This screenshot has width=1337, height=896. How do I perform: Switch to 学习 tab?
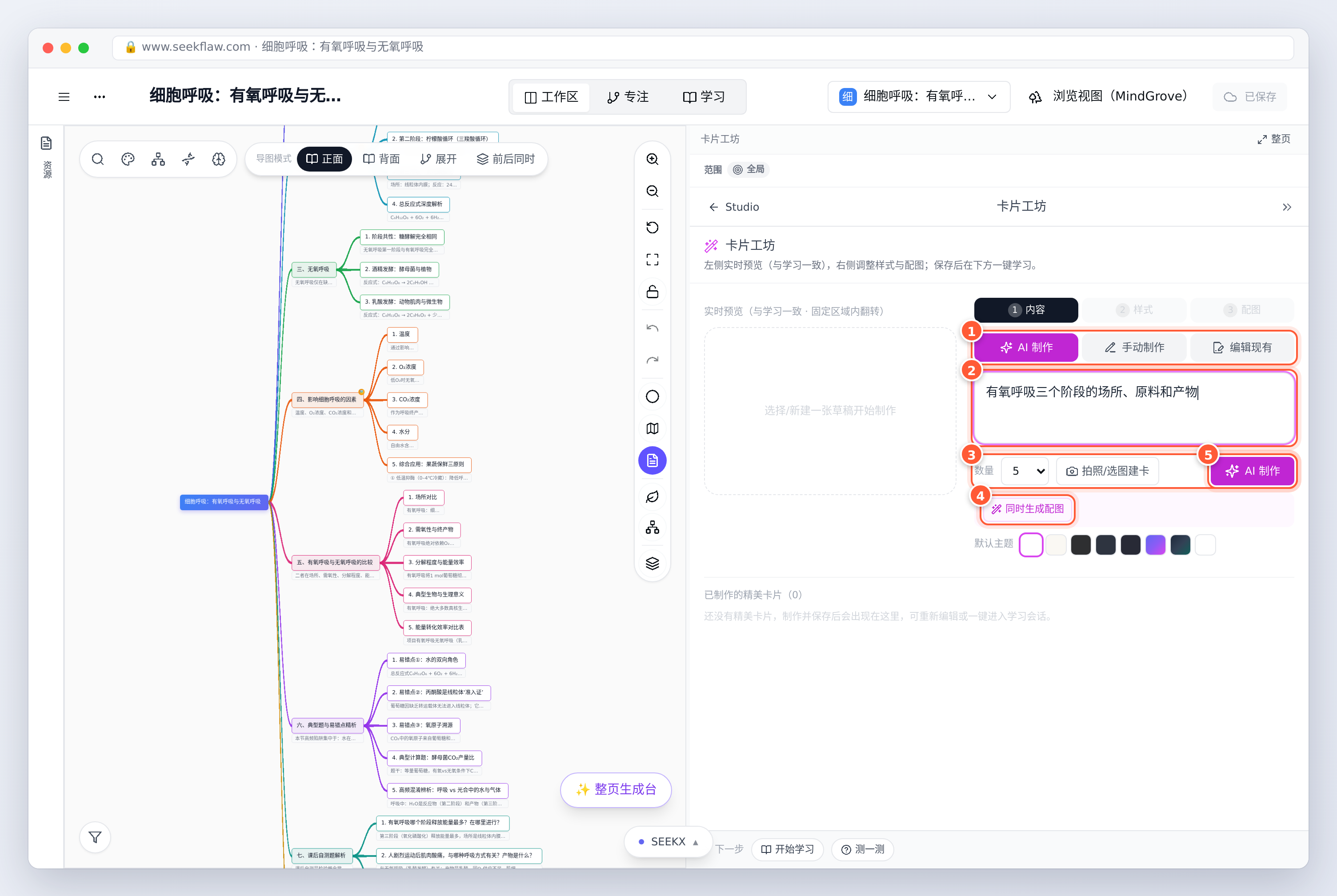click(704, 97)
